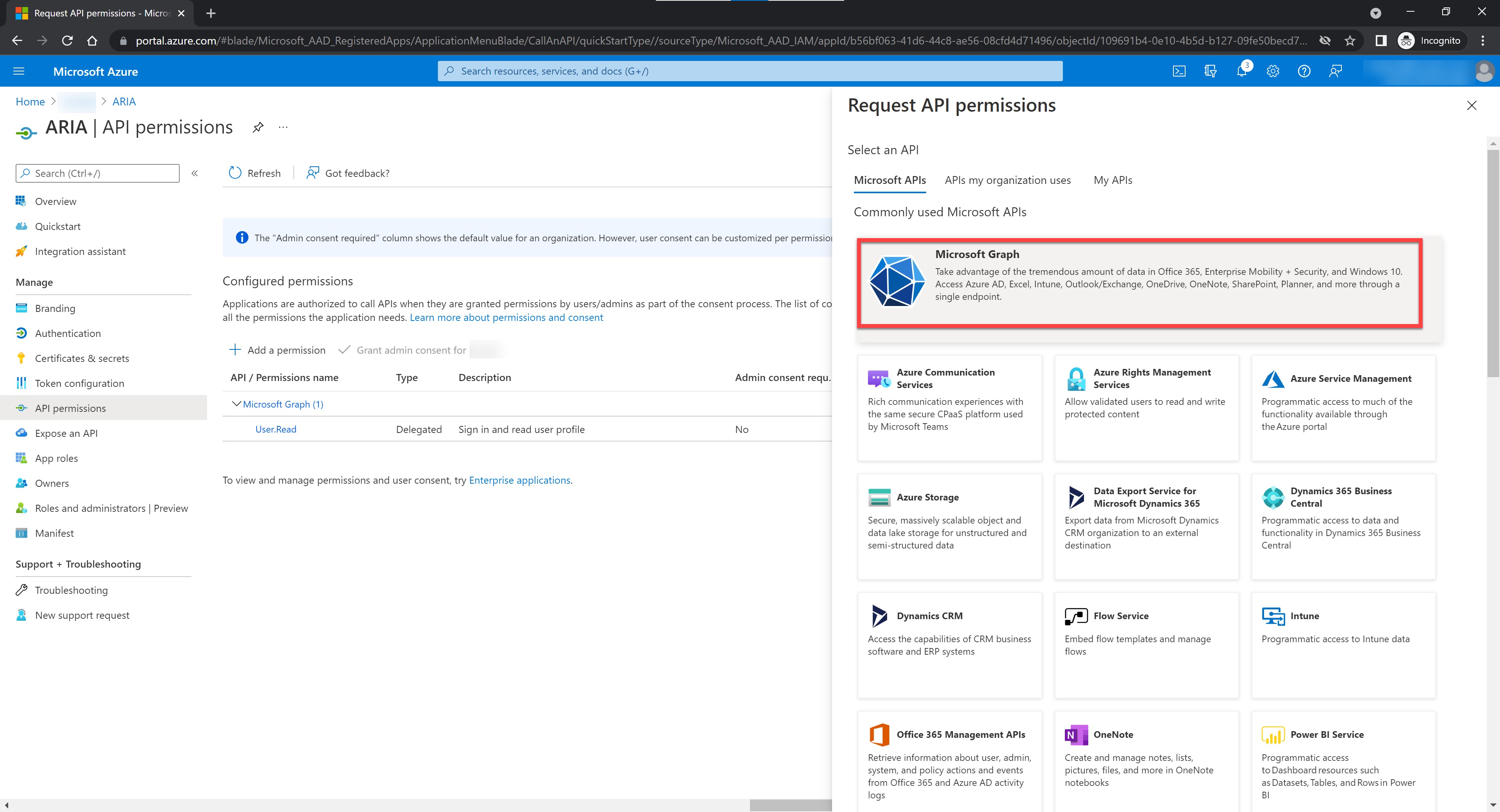Image resolution: width=1500 pixels, height=812 pixels.
Task: Open the notifications bell icon
Action: click(1241, 71)
